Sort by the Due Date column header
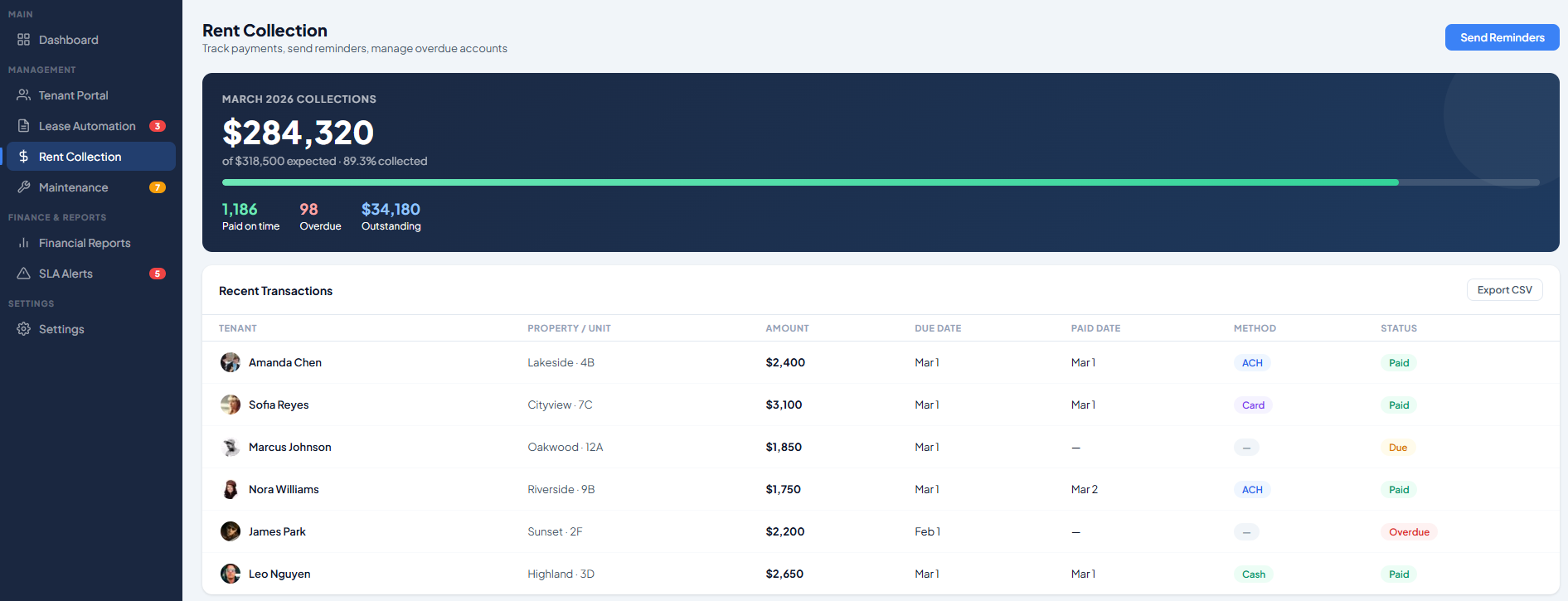The height and width of the screenshot is (601, 1568). pyautogui.click(x=938, y=328)
